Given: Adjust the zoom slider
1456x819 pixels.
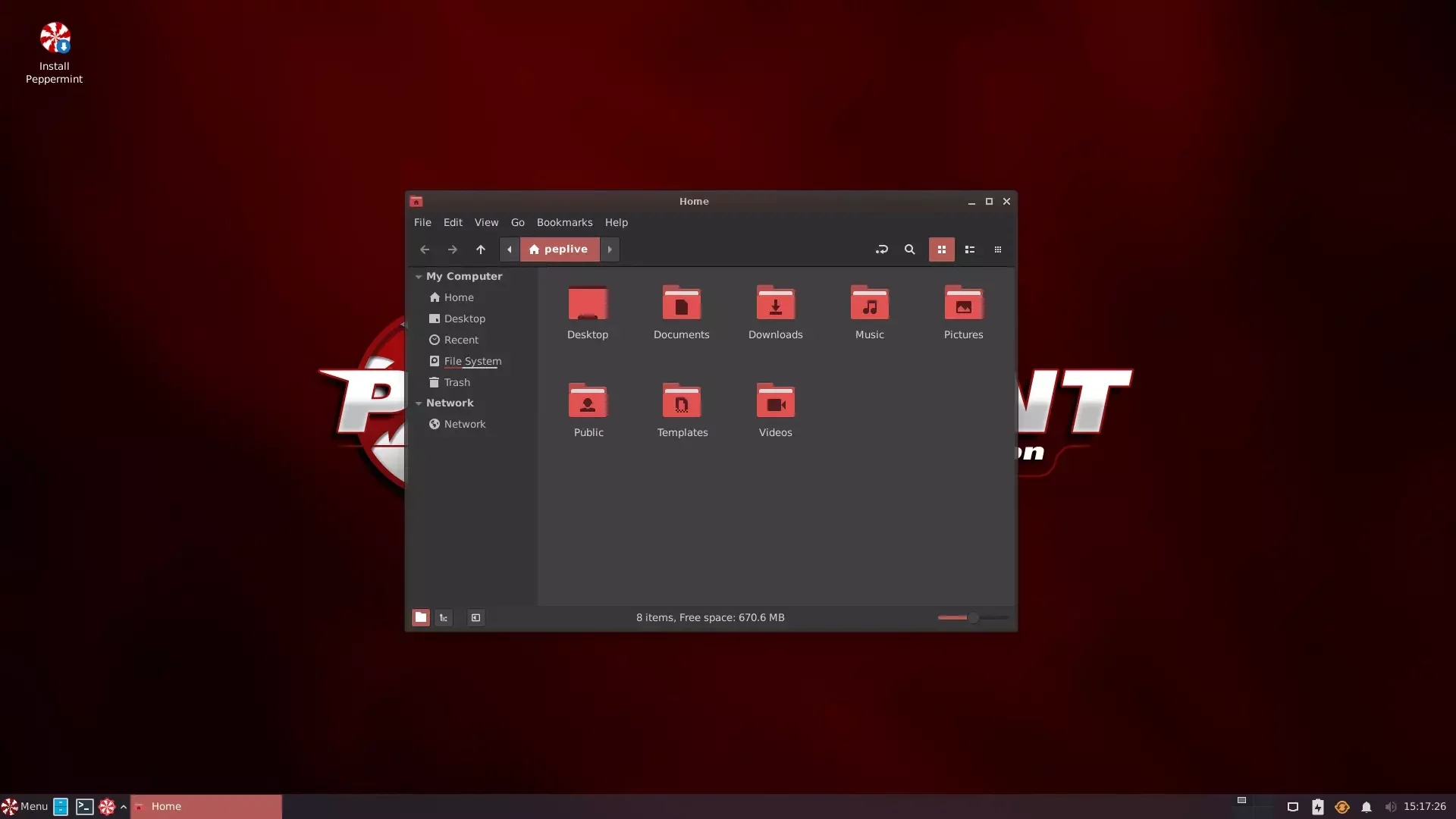Looking at the screenshot, I should [x=973, y=618].
